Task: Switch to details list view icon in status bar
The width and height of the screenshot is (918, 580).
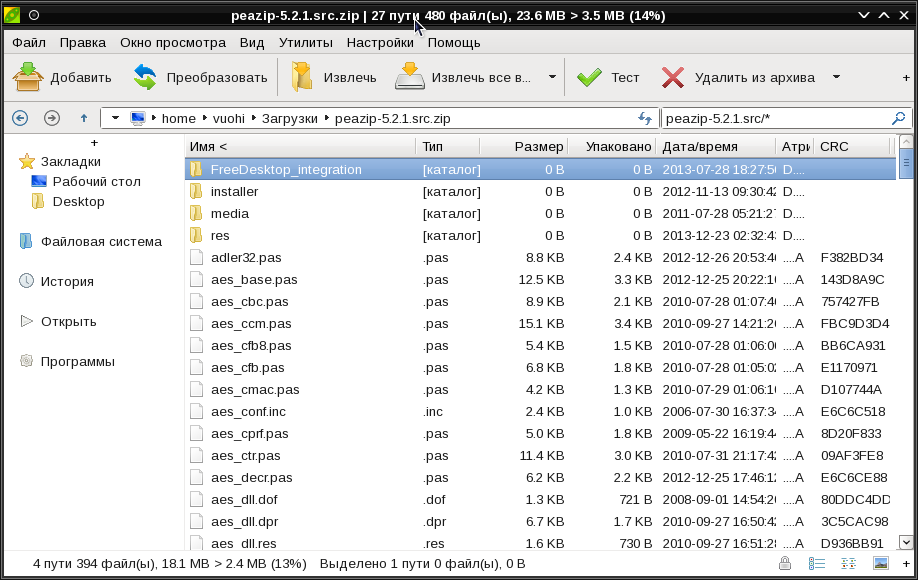Action: [x=817, y=564]
